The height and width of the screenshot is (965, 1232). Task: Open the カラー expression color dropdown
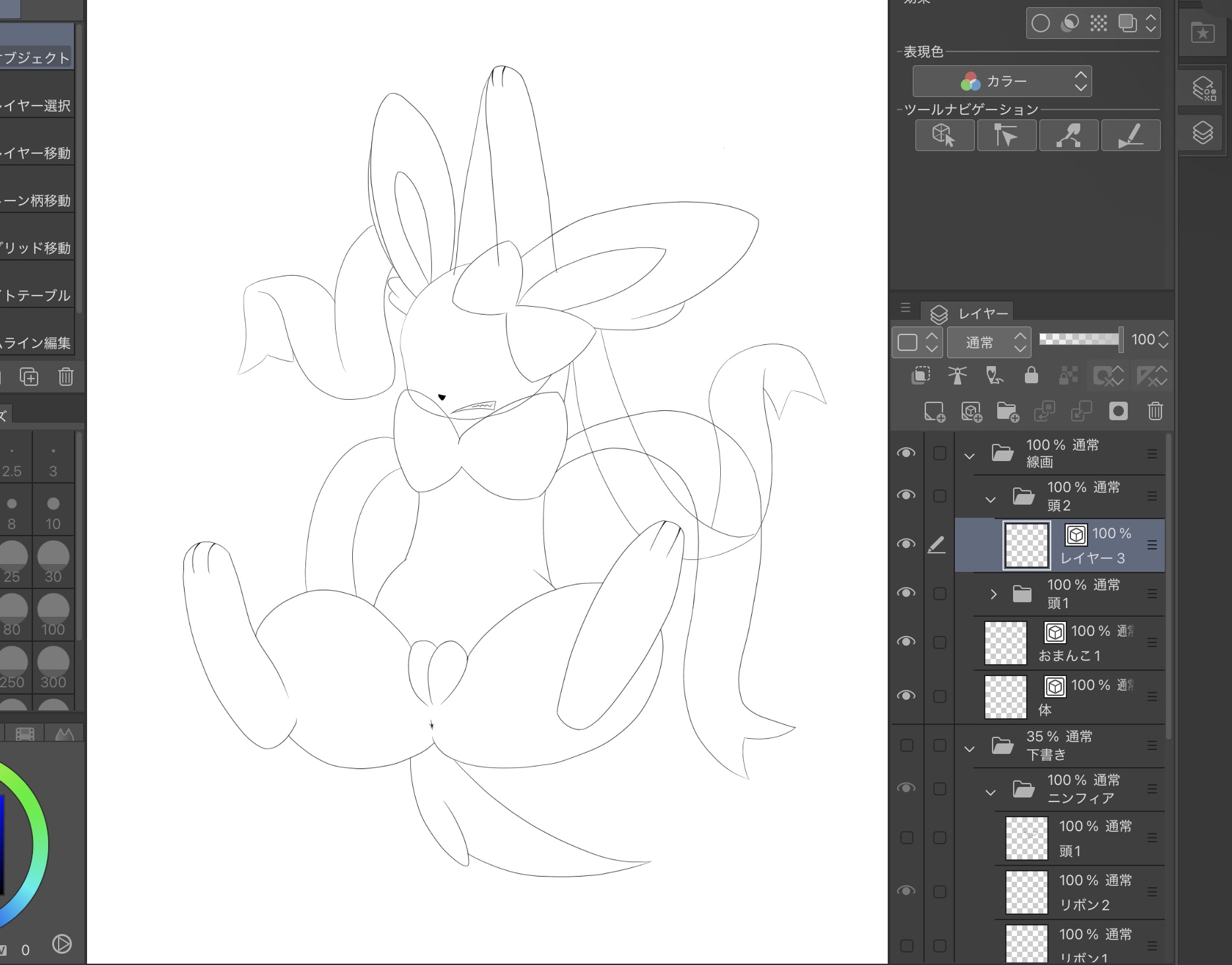[x=1002, y=81]
